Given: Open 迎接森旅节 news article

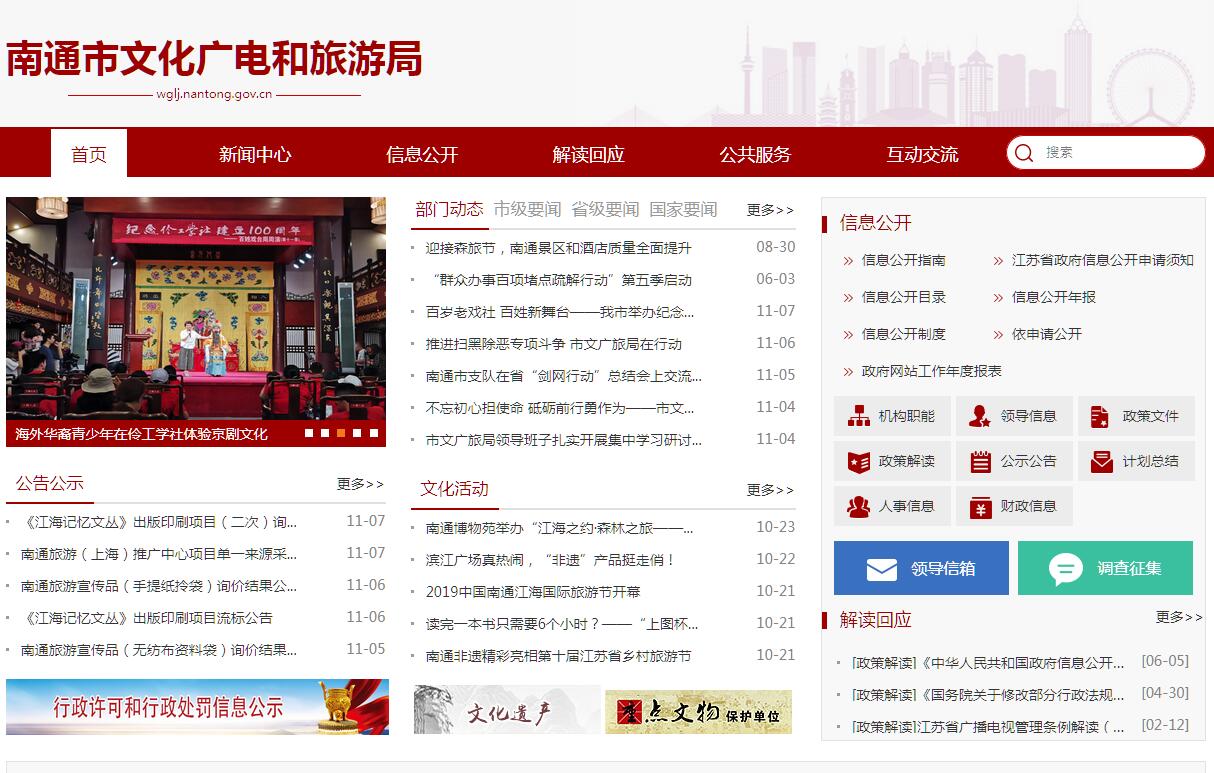Looking at the screenshot, I should (558, 248).
